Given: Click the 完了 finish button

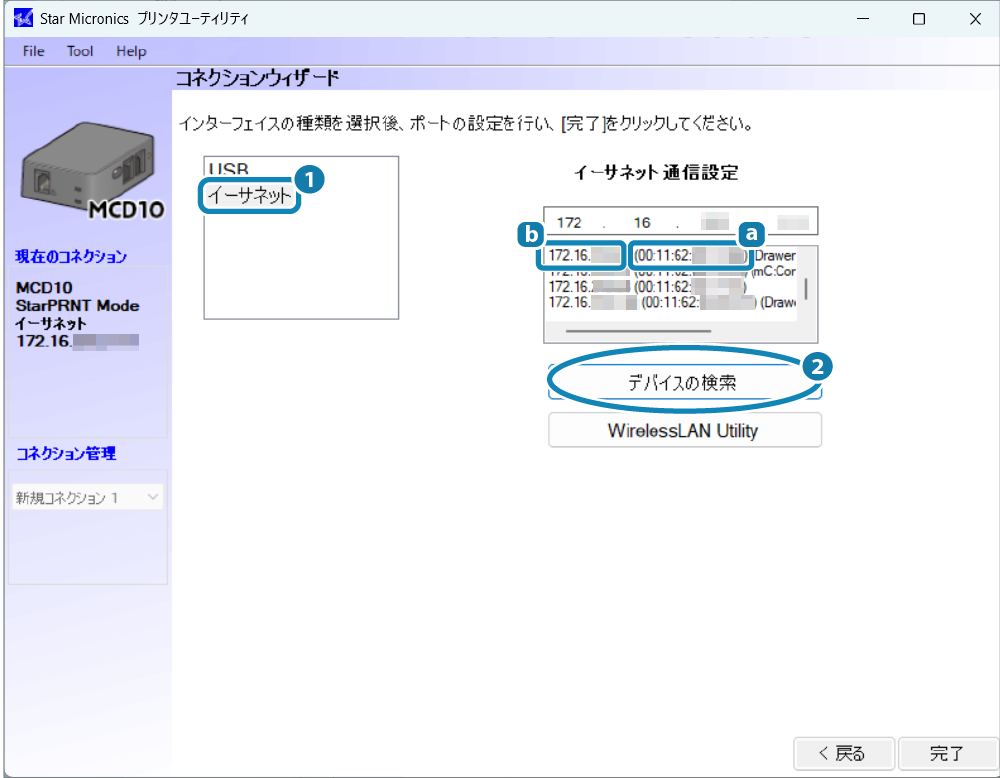Looking at the screenshot, I should click(x=946, y=753).
